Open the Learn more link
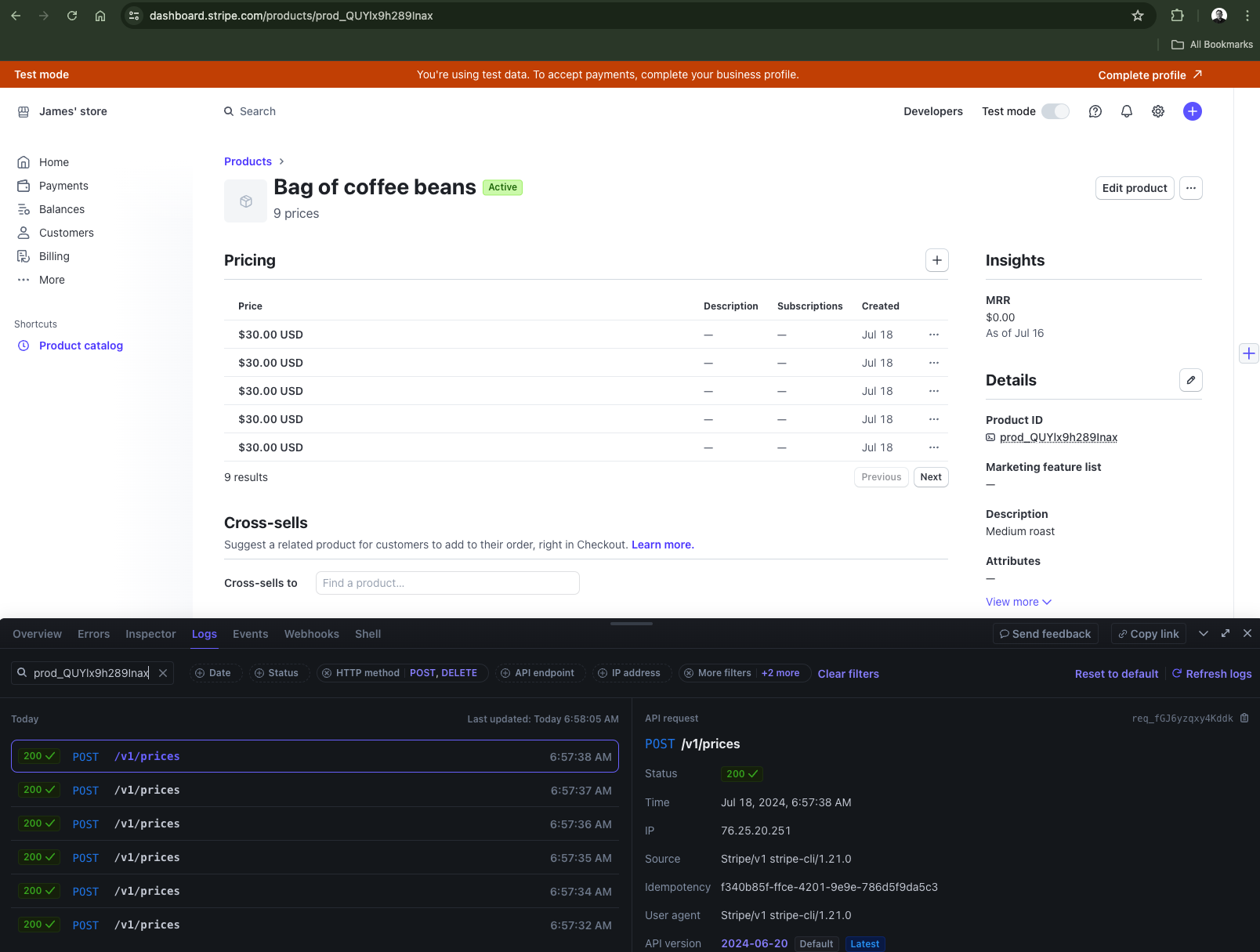The height and width of the screenshot is (952, 1260). (x=662, y=545)
